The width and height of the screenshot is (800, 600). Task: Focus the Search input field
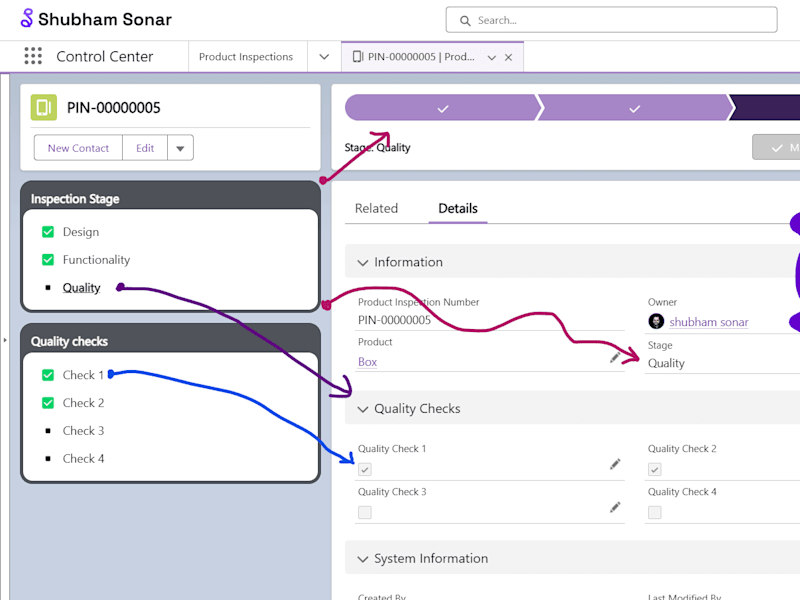[611, 20]
